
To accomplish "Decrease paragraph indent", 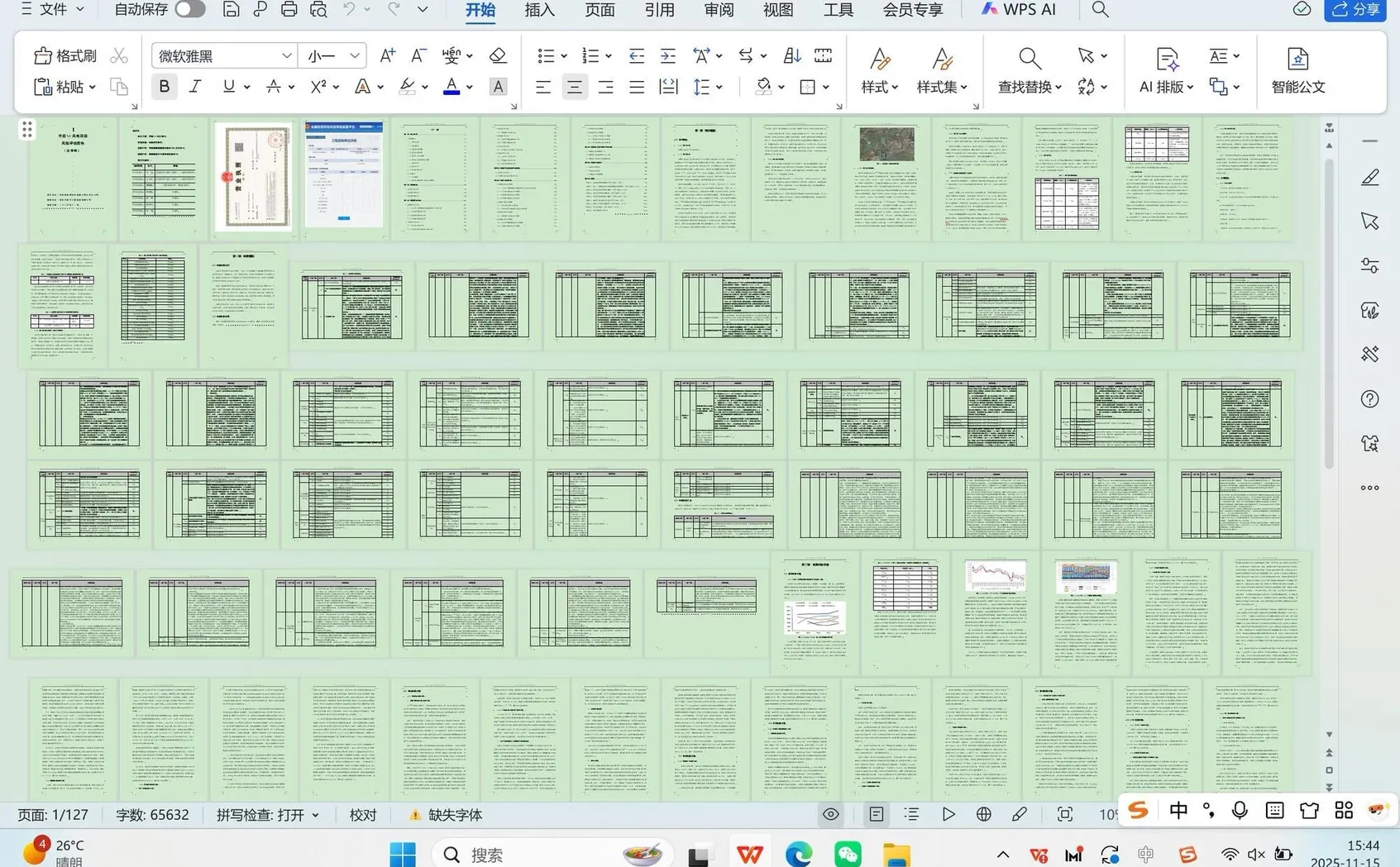I will pyautogui.click(x=636, y=55).
